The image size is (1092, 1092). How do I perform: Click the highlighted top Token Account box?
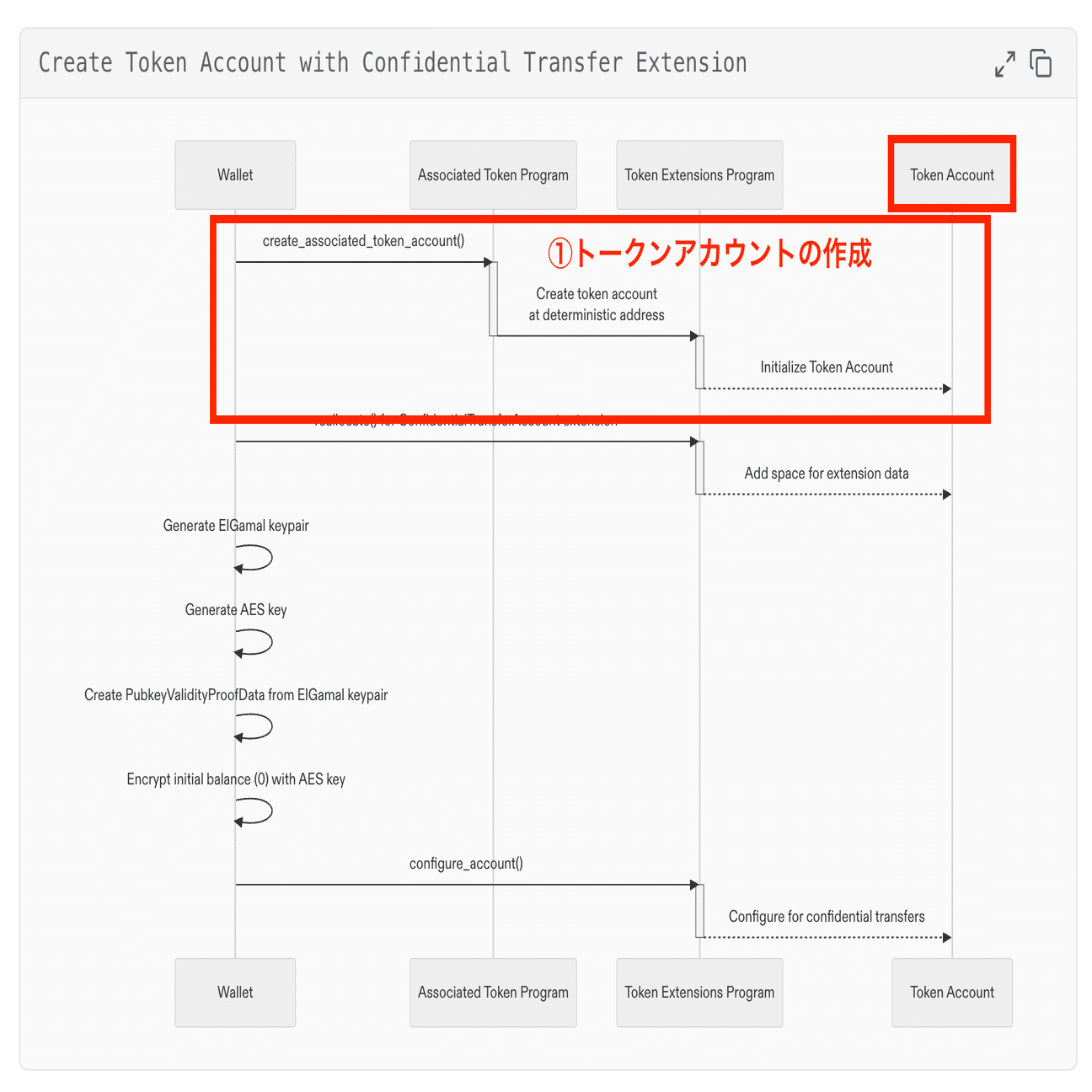pos(952,174)
